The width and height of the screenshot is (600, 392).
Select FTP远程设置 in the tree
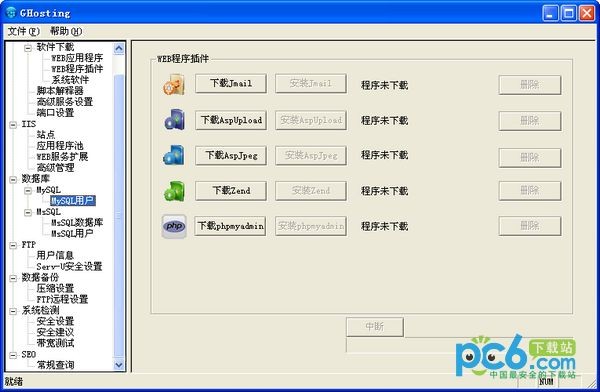pyautogui.click(x=62, y=299)
